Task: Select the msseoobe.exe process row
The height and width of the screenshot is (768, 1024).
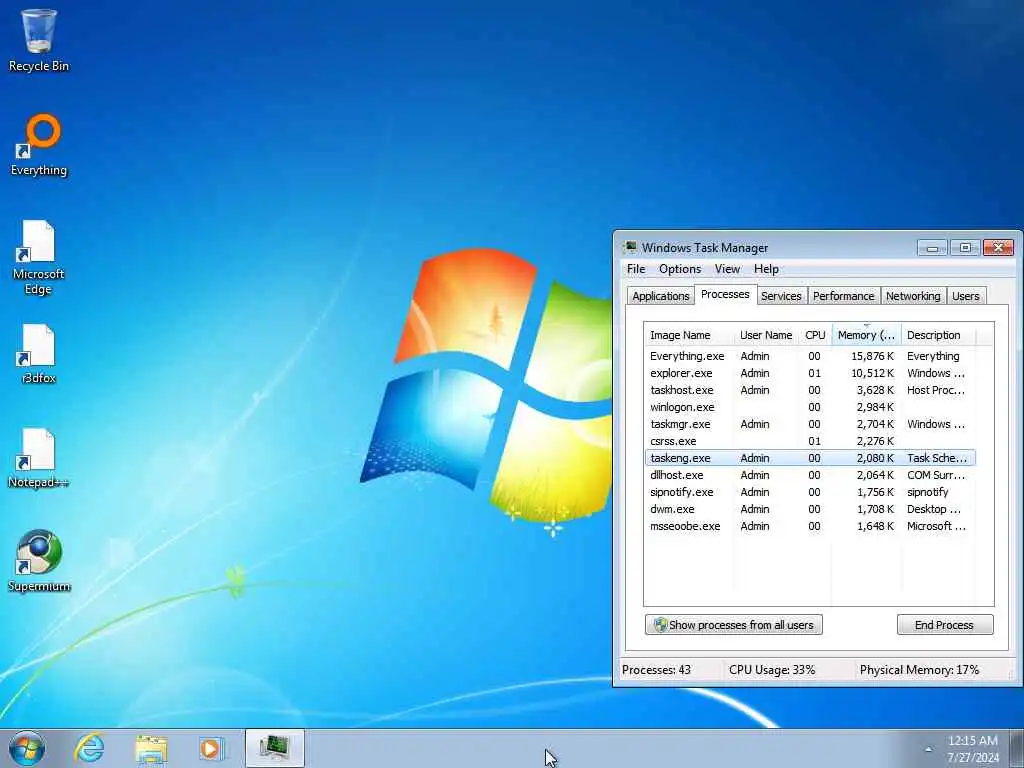Action: pyautogui.click(x=810, y=526)
